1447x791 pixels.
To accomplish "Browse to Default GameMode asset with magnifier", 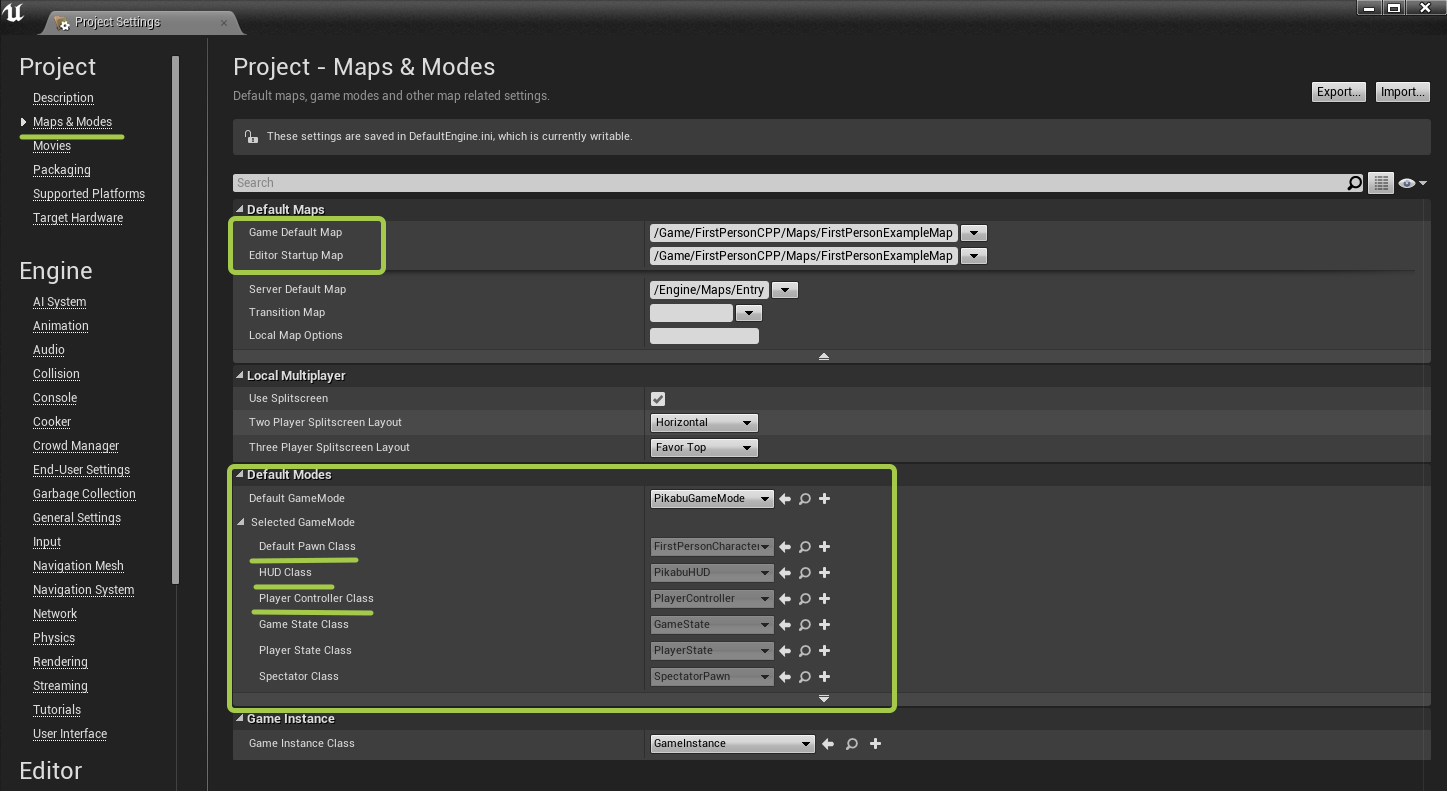I will (x=804, y=499).
